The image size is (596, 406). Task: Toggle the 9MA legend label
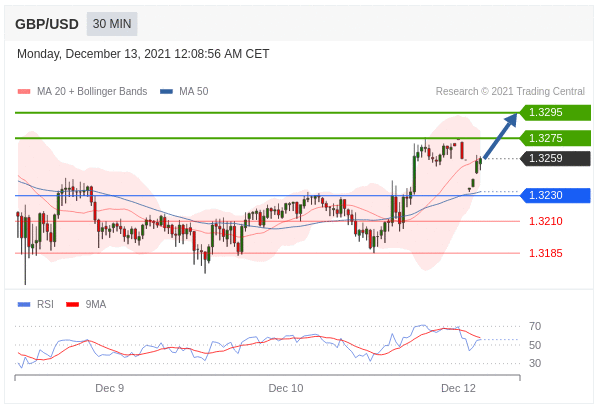[96, 304]
